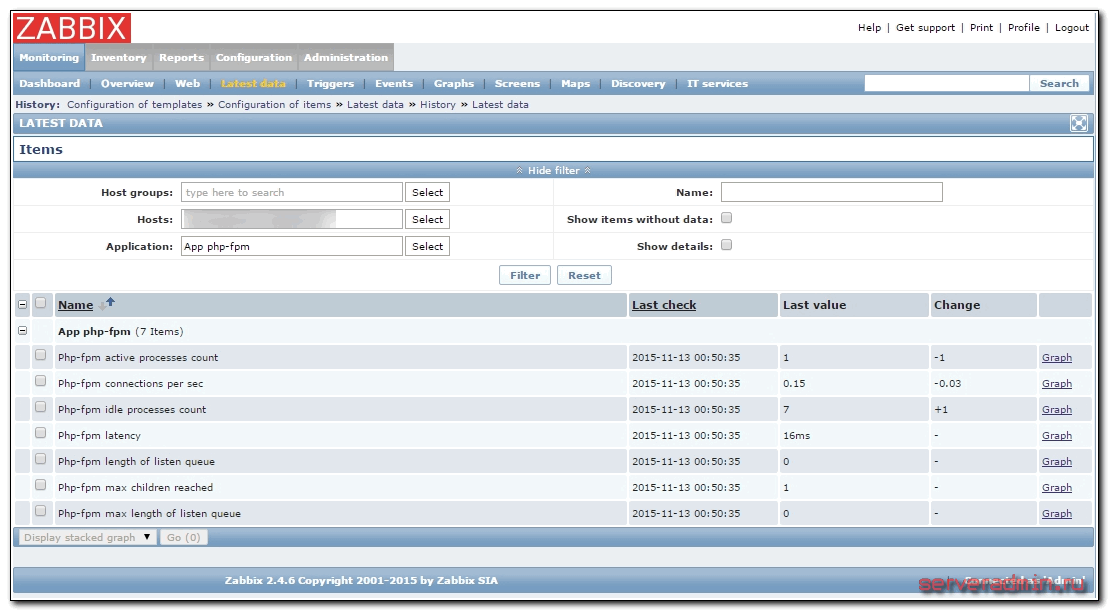The width and height of the screenshot is (1110, 612).
Task: Open Graph for Php-fpm length of listen queue
Action: [x=1056, y=461]
